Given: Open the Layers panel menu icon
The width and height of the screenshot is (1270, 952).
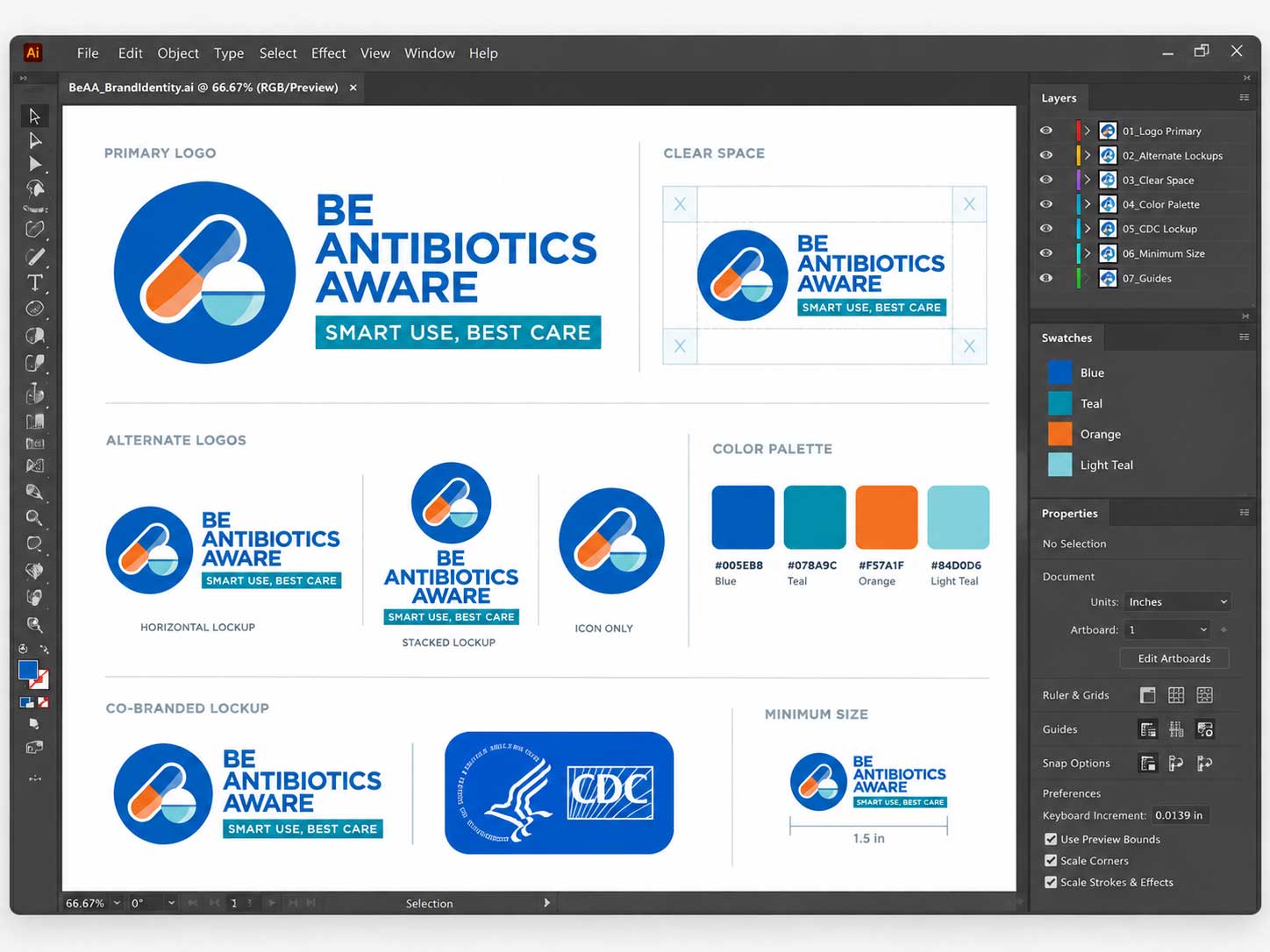Looking at the screenshot, I should pos(1244,97).
